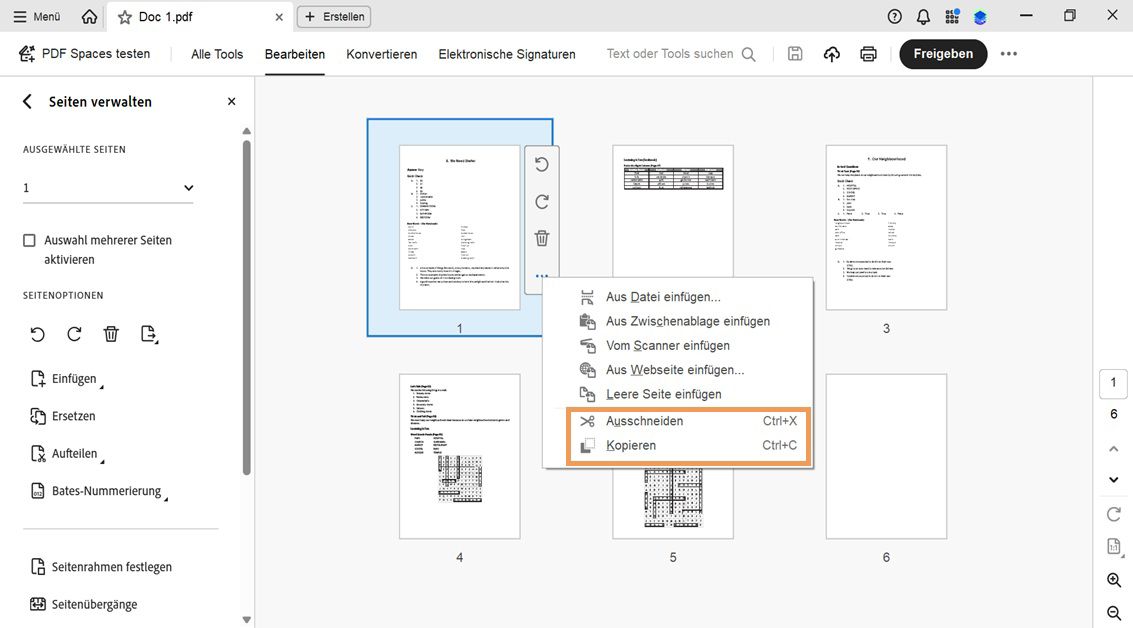Choose Vom Scanner einfügen
1133x628 pixels.
[x=678, y=345]
